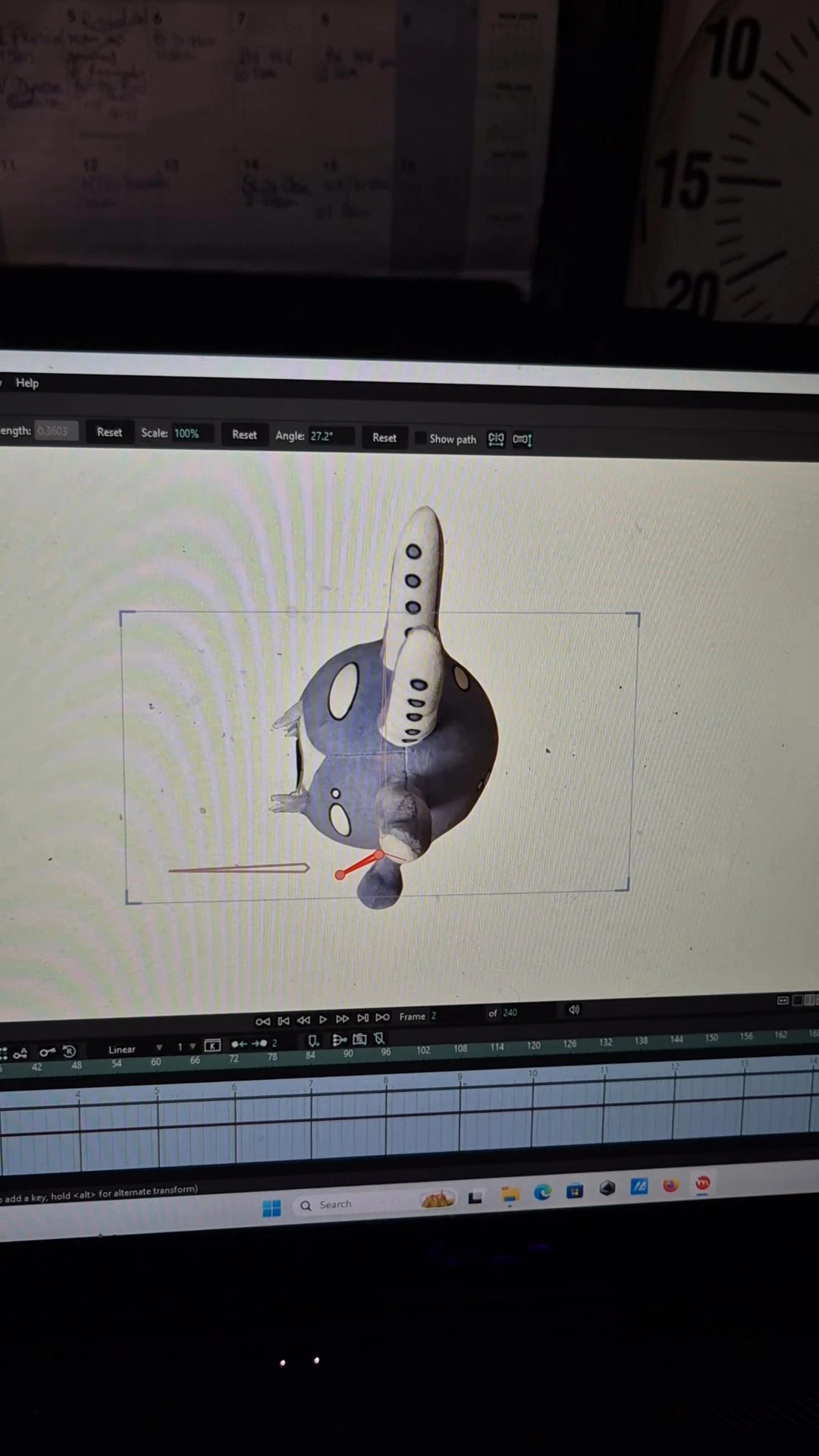Click the rewind to start playback button
Screen dimensions: 819x1456
(262, 1021)
